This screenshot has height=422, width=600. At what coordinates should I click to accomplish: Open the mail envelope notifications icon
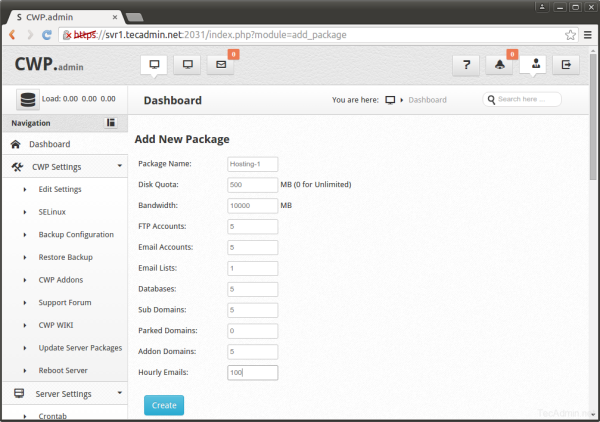[x=220, y=65]
